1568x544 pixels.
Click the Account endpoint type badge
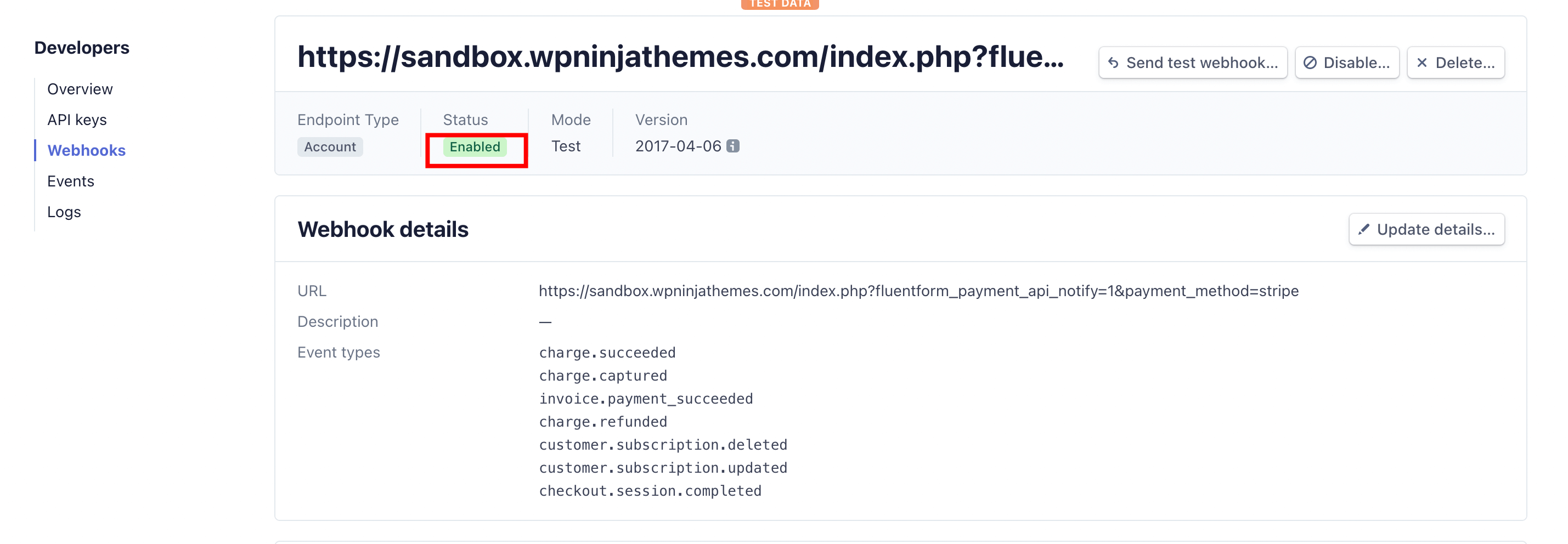click(329, 146)
